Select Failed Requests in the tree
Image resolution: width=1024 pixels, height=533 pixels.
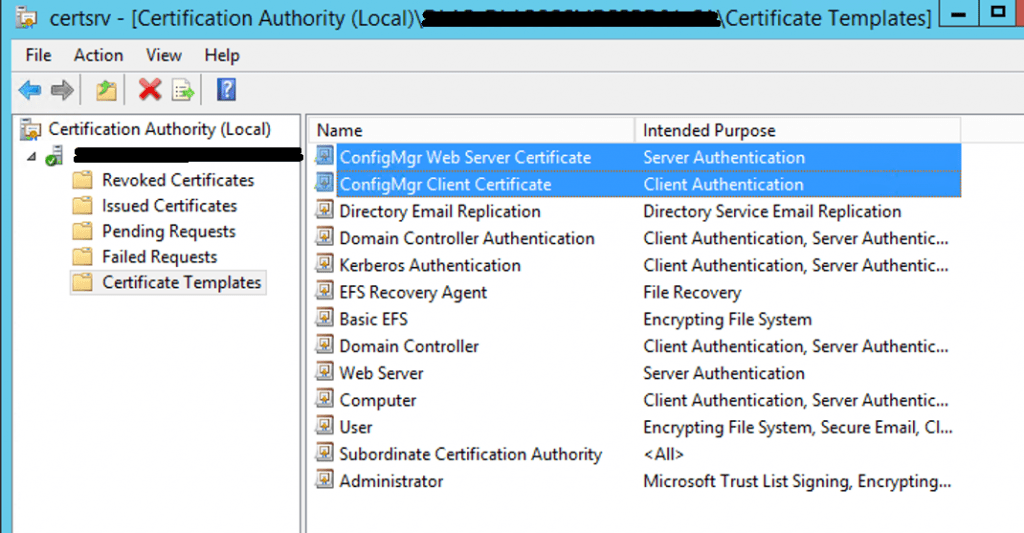click(x=159, y=257)
